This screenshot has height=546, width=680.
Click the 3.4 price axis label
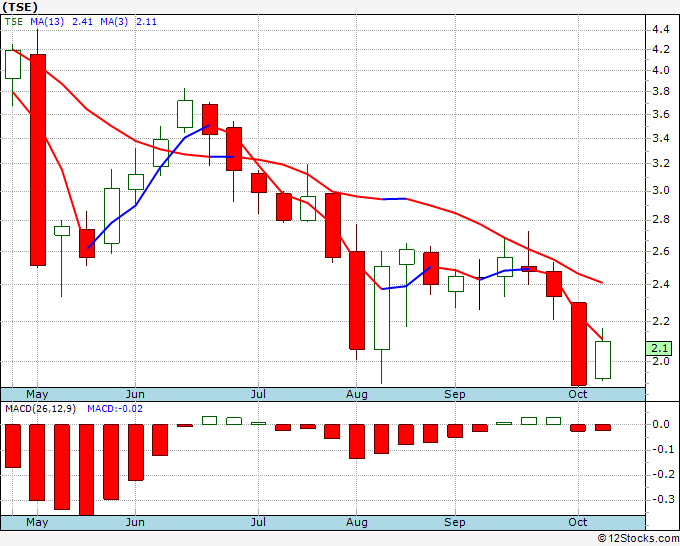point(660,139)
